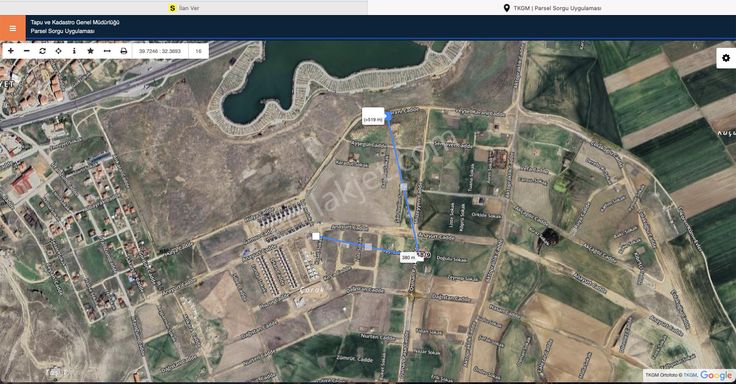Zoom in with the plus tool
Screen dimensions: 736x384
pos(11,51)
